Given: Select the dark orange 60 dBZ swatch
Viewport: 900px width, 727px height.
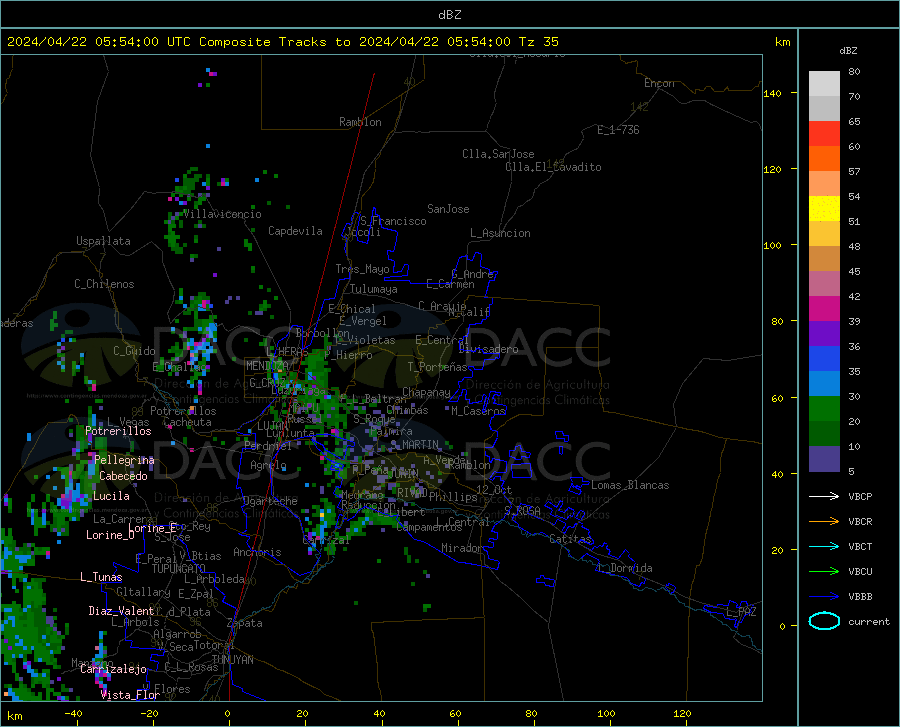Looking at the screenshot, I should pyautogui.click(x=824, y=159).
